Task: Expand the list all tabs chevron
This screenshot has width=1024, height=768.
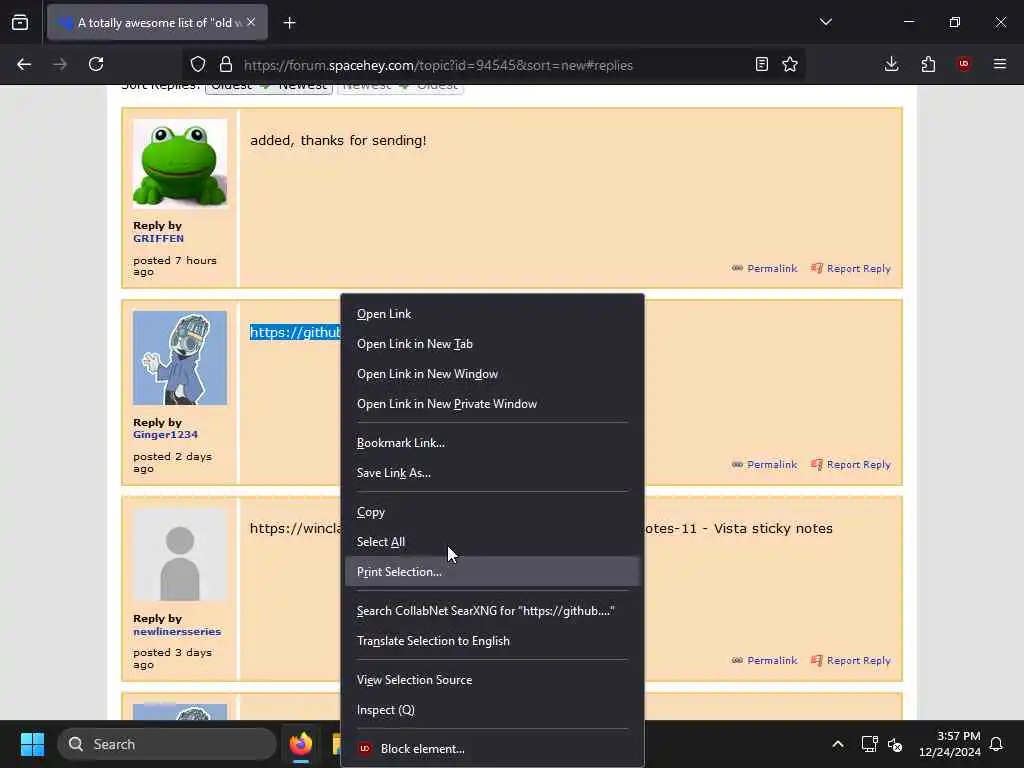Action: click(x=825, y=22)
